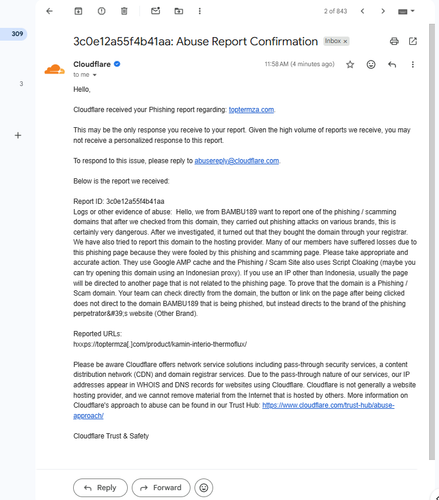Click the vertical scrollbar of the email
The width and height of the screenshot is (439, 500).
point(432,242)
